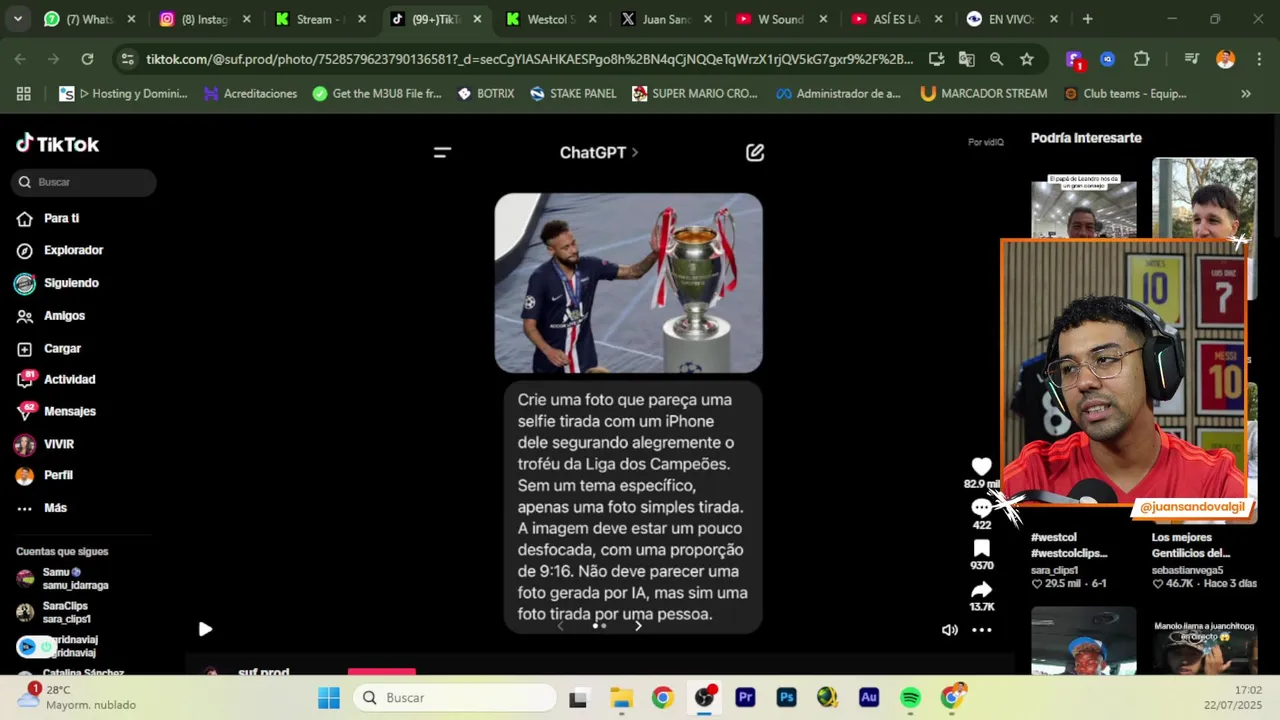This screenshot has width=1280, height=720.
Task: Switch to Juan Sandoval X tab
Action: point(666,19)
